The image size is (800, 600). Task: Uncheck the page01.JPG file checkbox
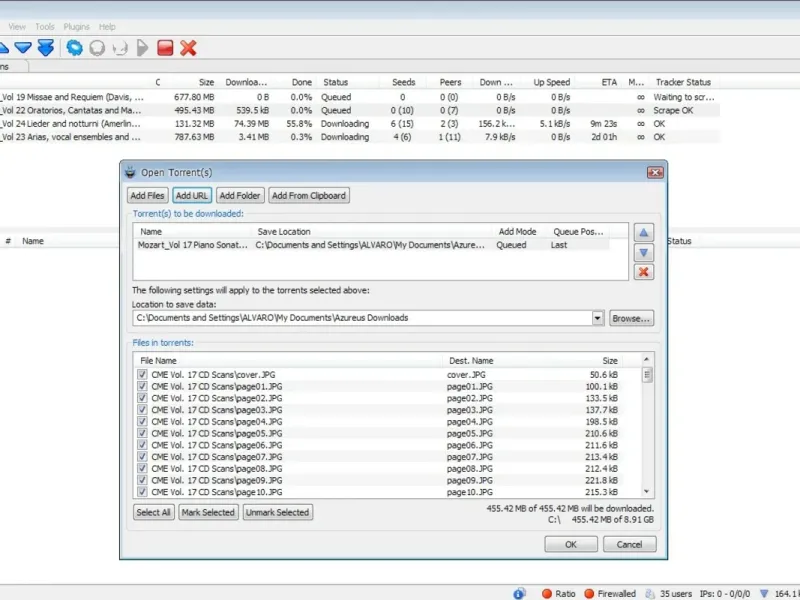coord(142,386)
